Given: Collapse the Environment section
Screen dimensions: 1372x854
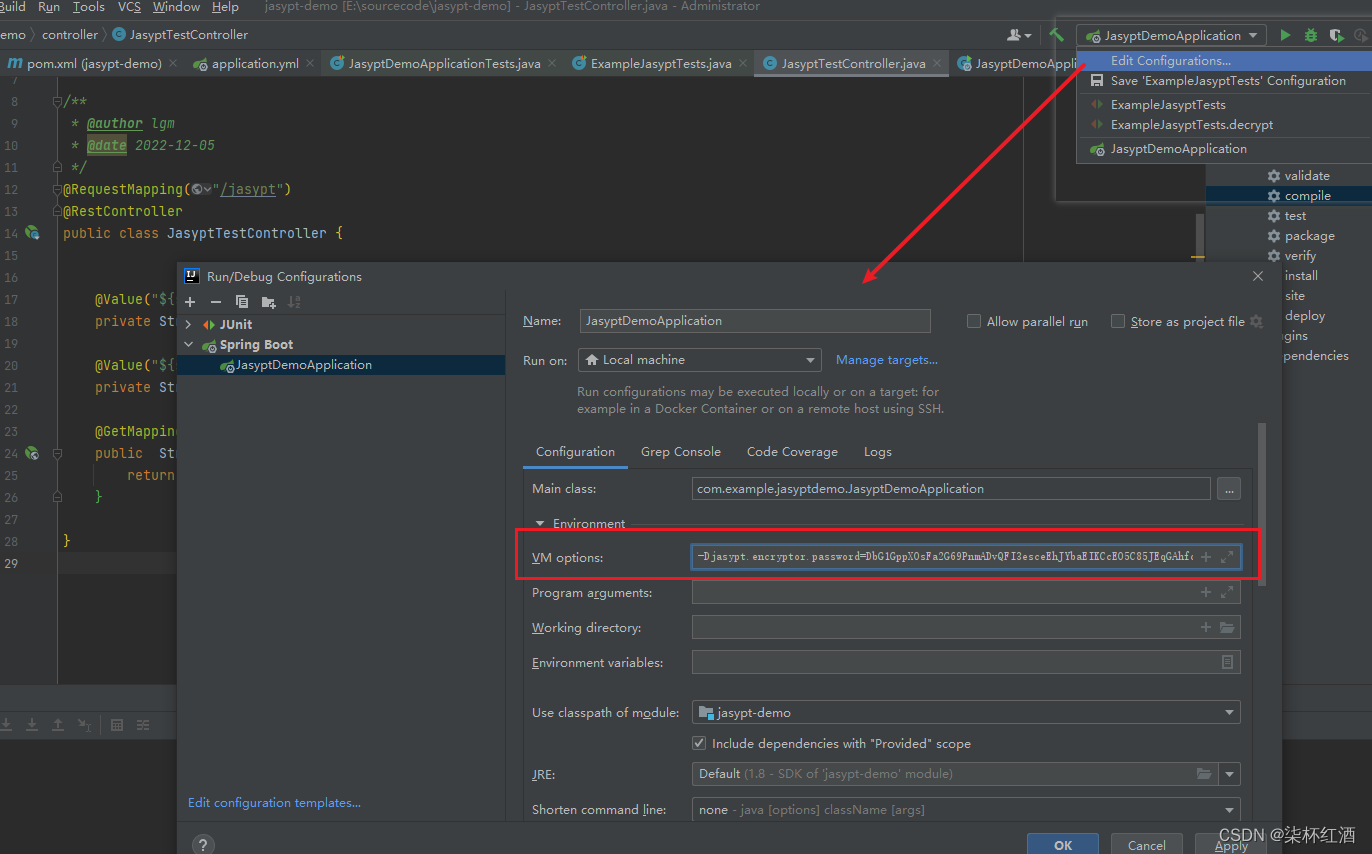Looking at the screenshot, I should (541, 523).
